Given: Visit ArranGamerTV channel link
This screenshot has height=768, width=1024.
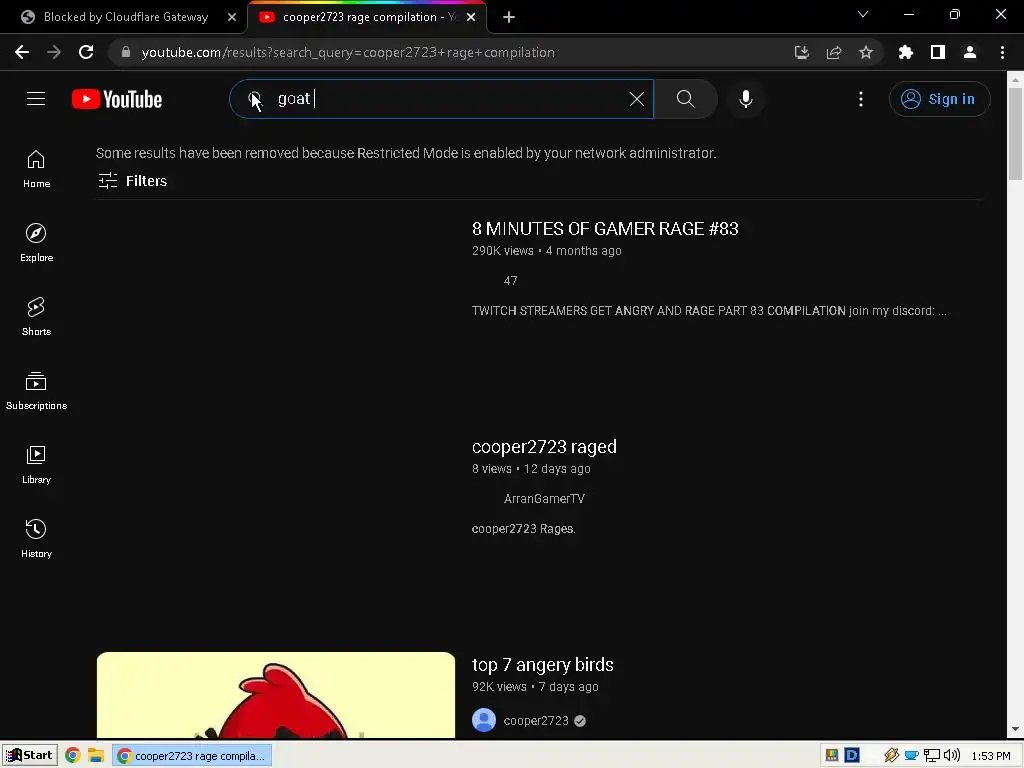Looking at the screenshot, I should click(544, 498).
